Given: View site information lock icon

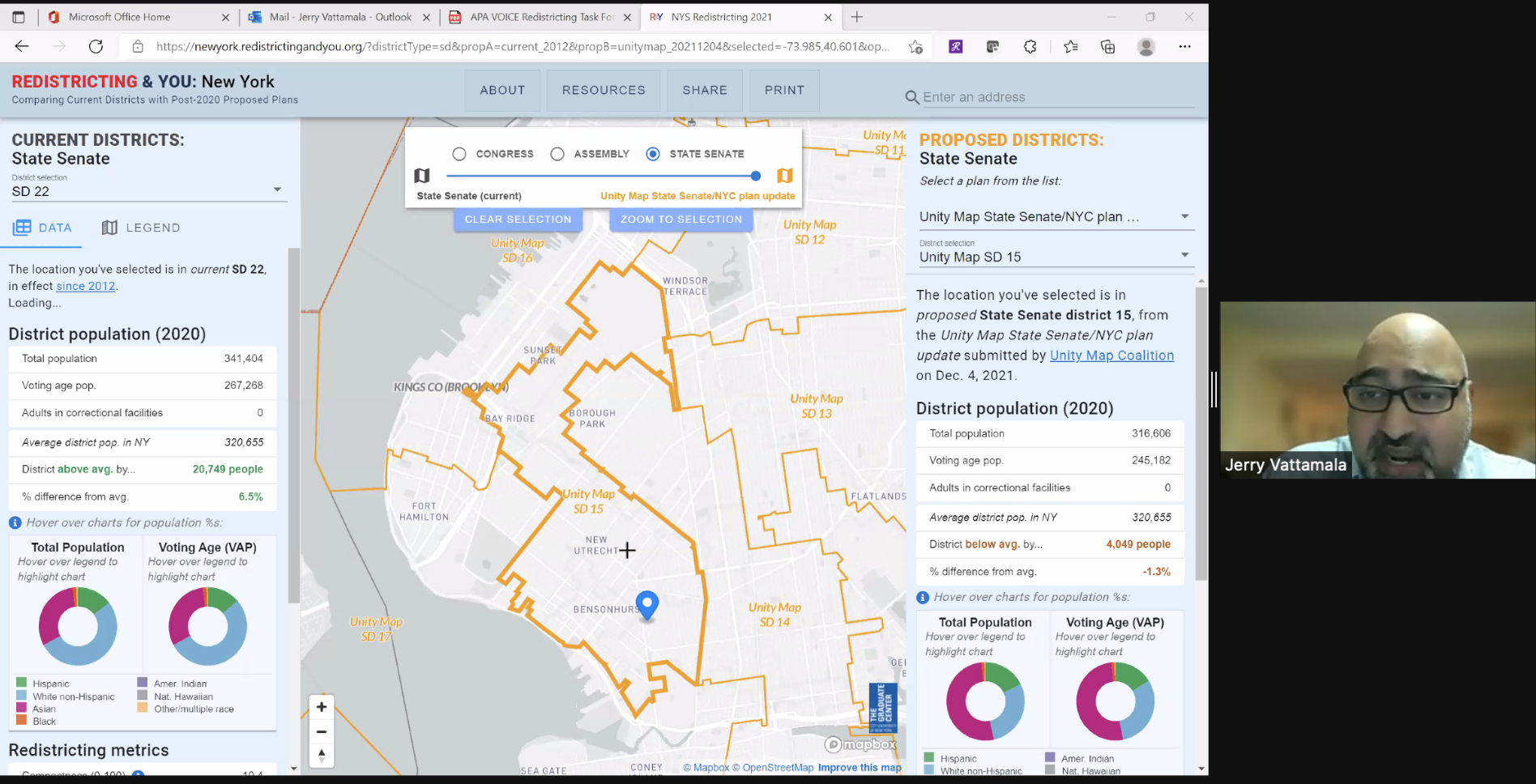Looking at the screenshot, I should coord(138,47).
